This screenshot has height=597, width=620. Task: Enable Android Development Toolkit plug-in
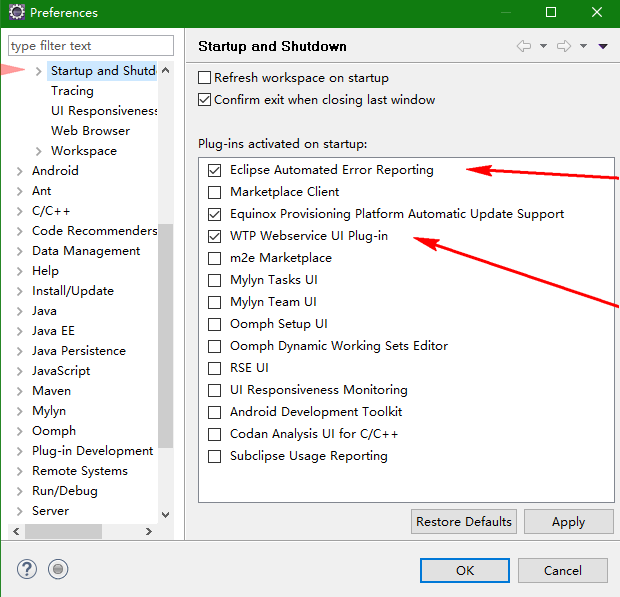point(214,412)
